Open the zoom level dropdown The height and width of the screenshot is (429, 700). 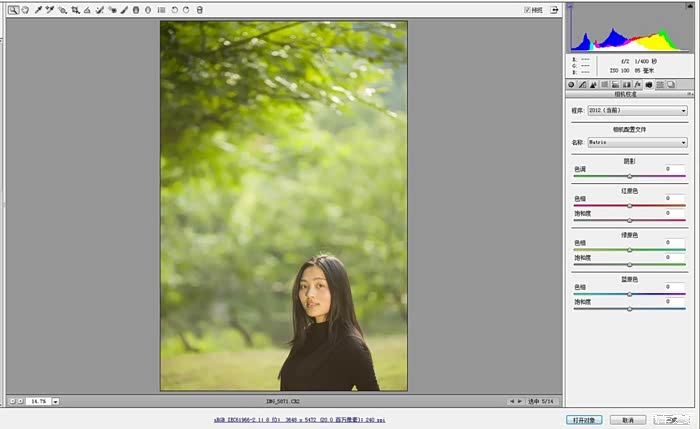(x=56, y=401)
